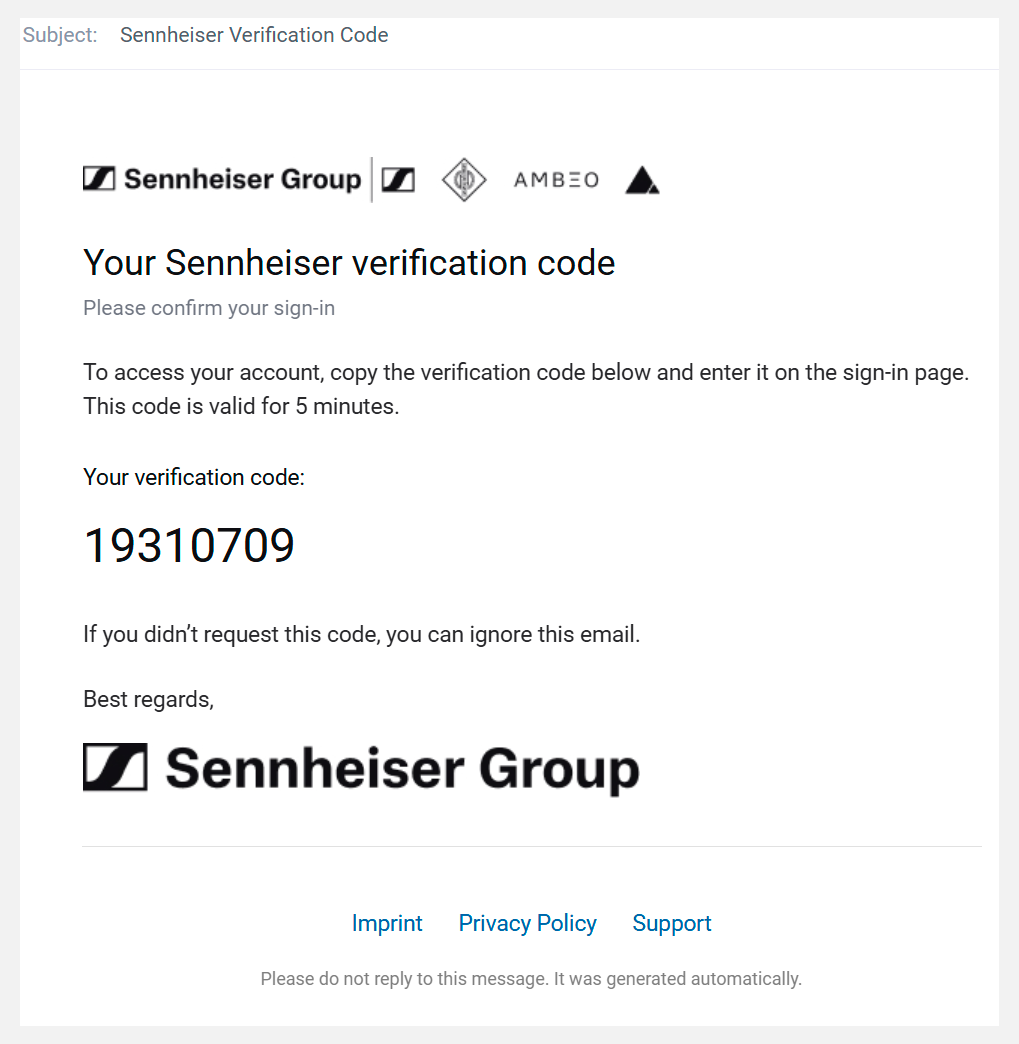The image size is (1019, 1044).
Task: Open the Privacy Policy link
Action: coord(527,923)
